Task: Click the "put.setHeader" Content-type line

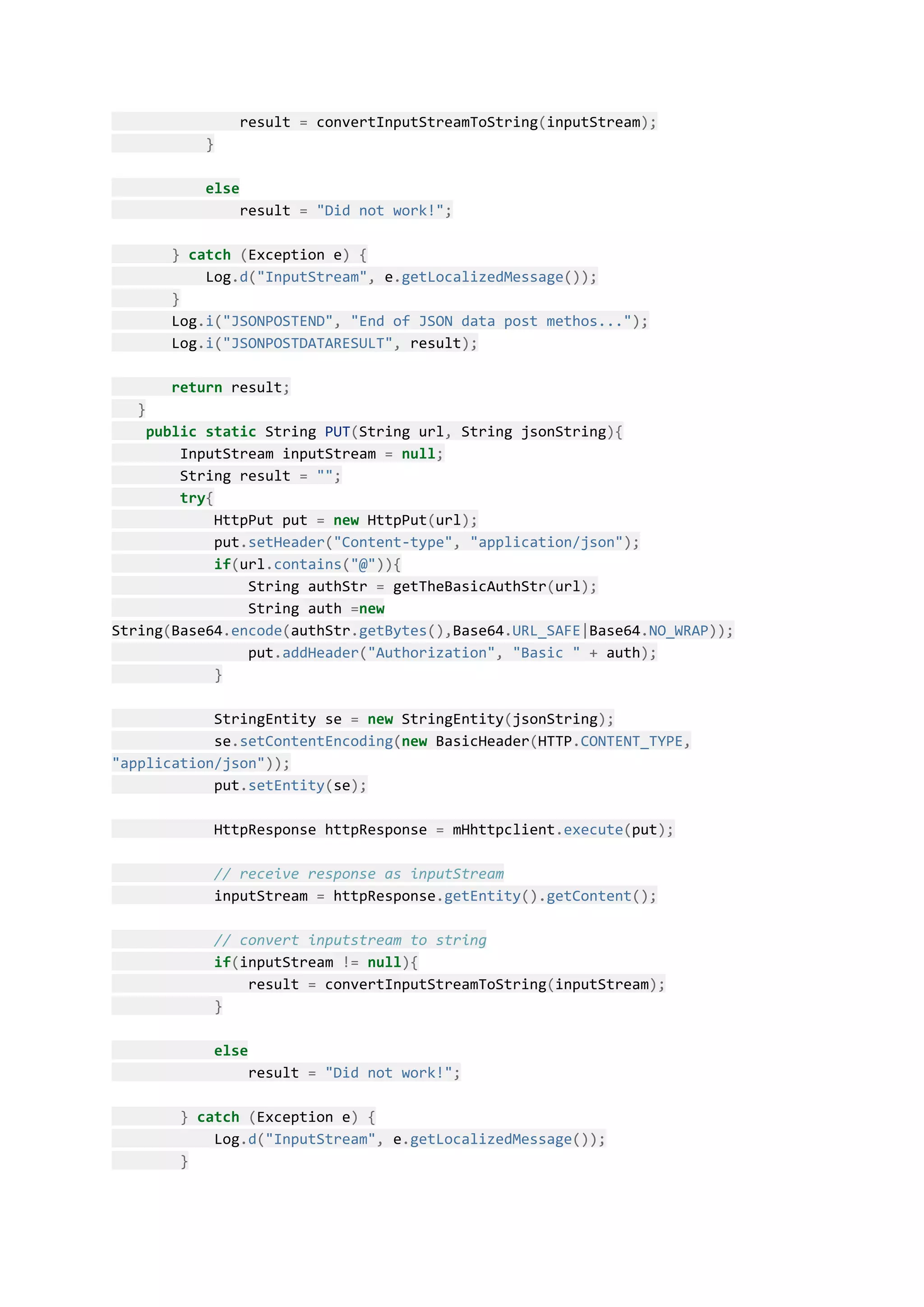Action: pyautogui.click(x=426, y=542)
